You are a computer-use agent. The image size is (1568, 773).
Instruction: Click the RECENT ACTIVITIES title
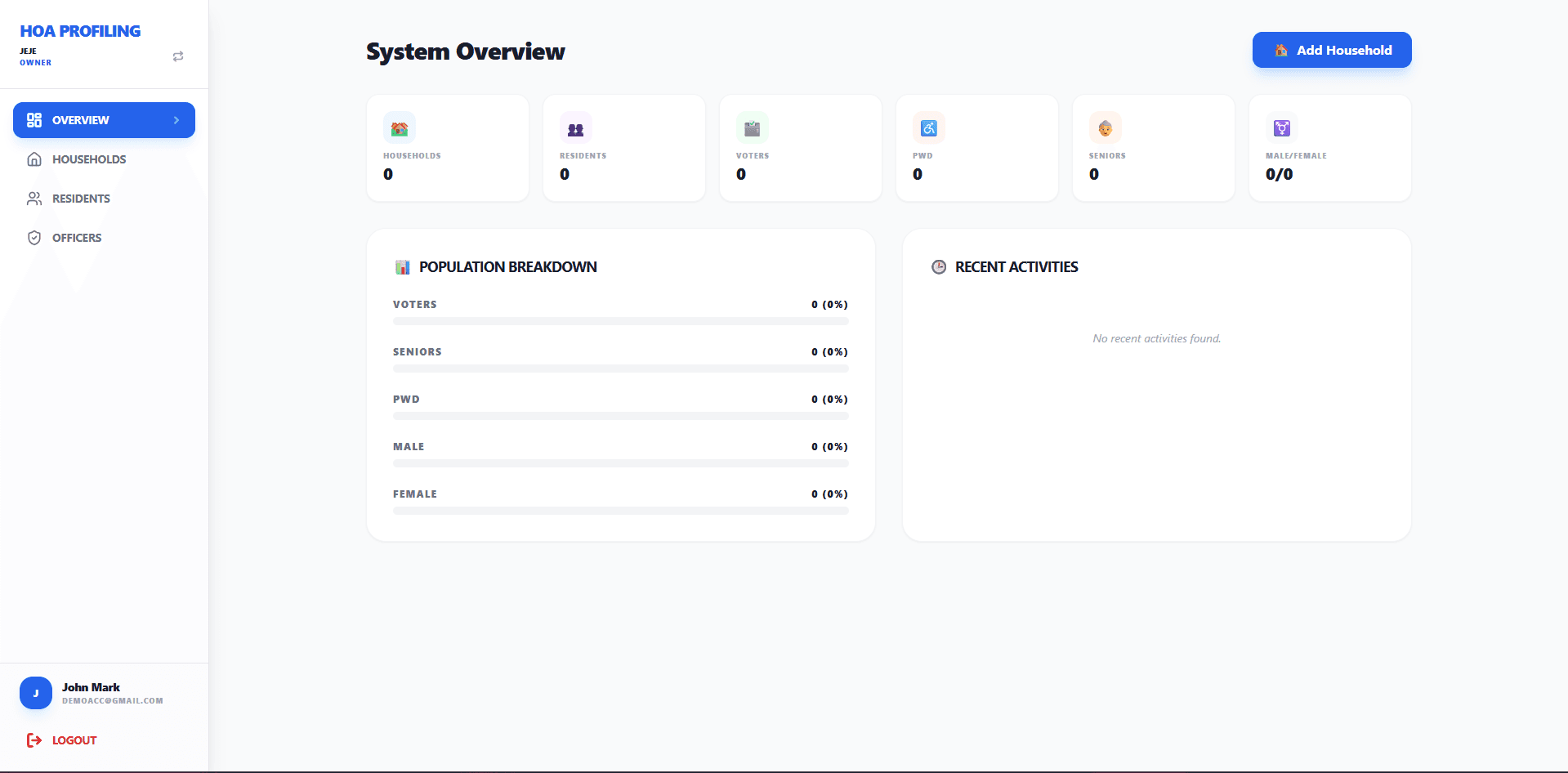pos(1016,267)
